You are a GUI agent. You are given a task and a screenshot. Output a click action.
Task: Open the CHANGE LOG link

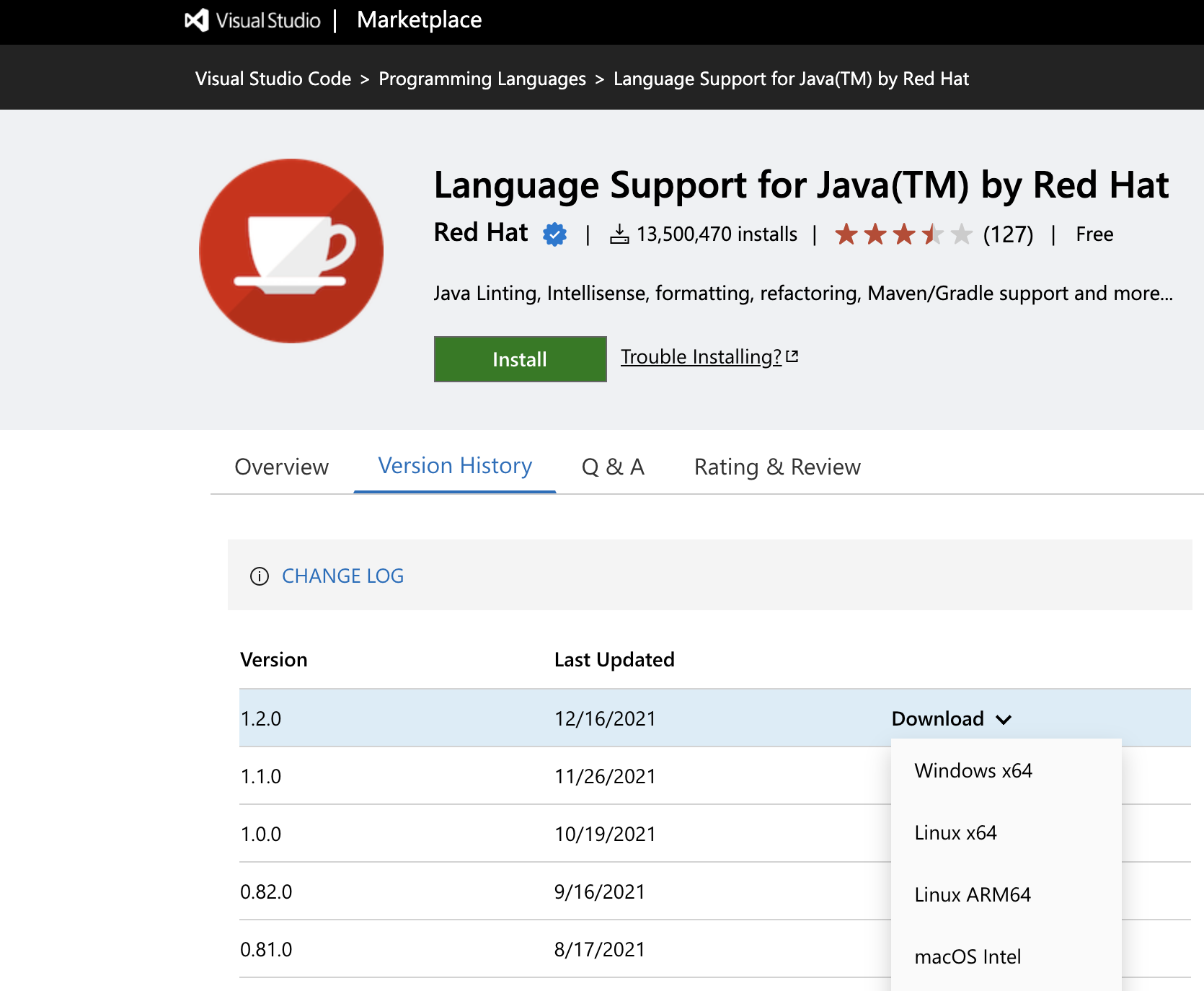tap(342, 576)
